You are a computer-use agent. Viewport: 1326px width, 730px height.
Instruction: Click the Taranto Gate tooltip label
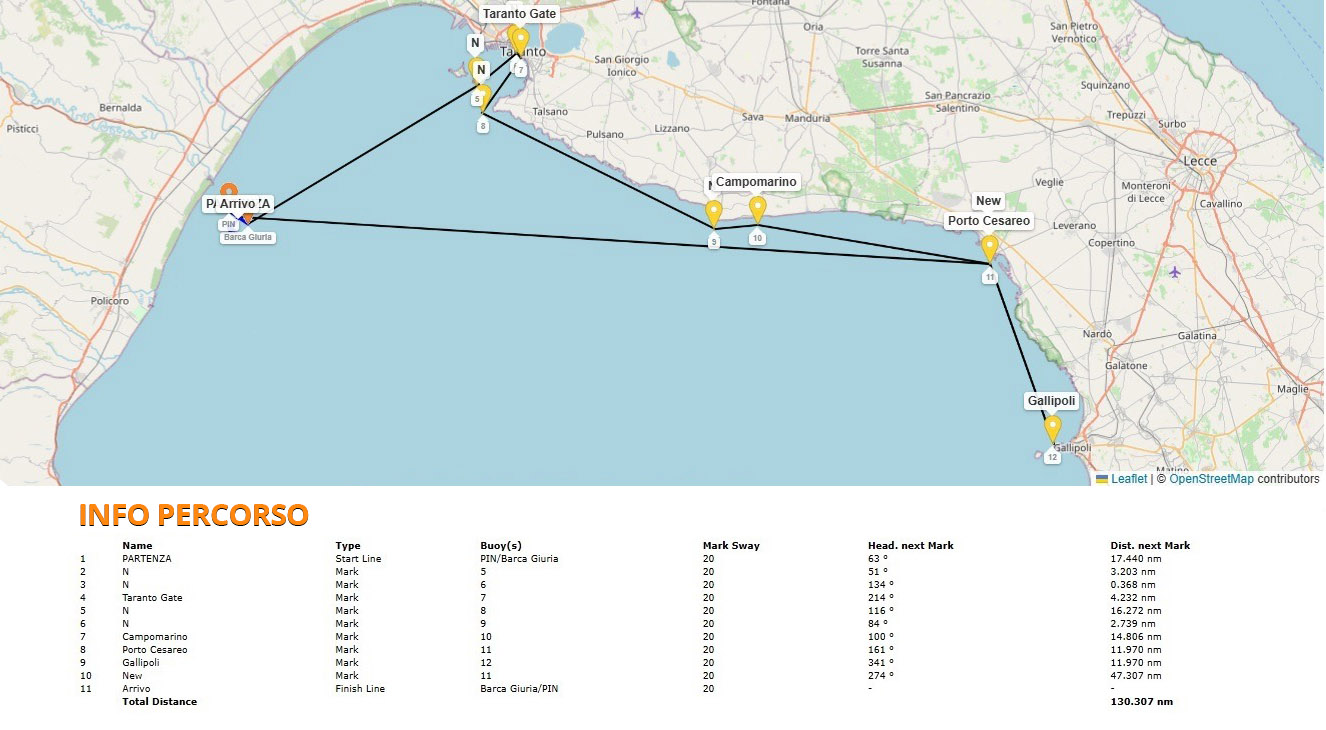(519, 14)
